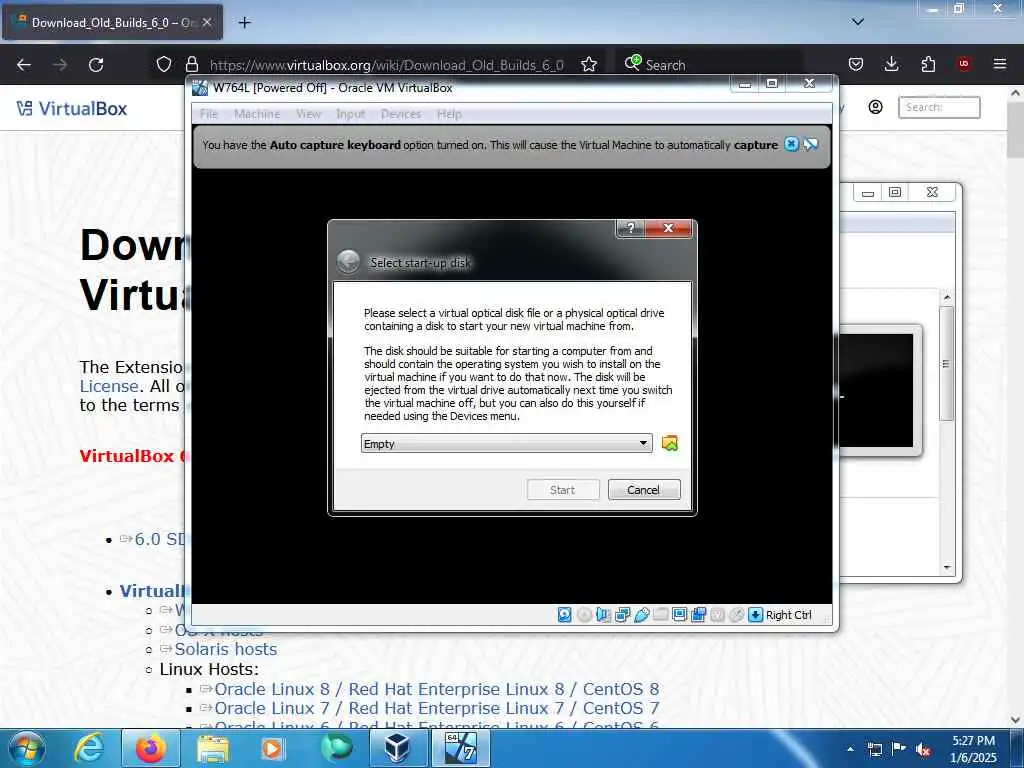Open a new browser tab
The image size is (1024, 768).
coord(244,22)
